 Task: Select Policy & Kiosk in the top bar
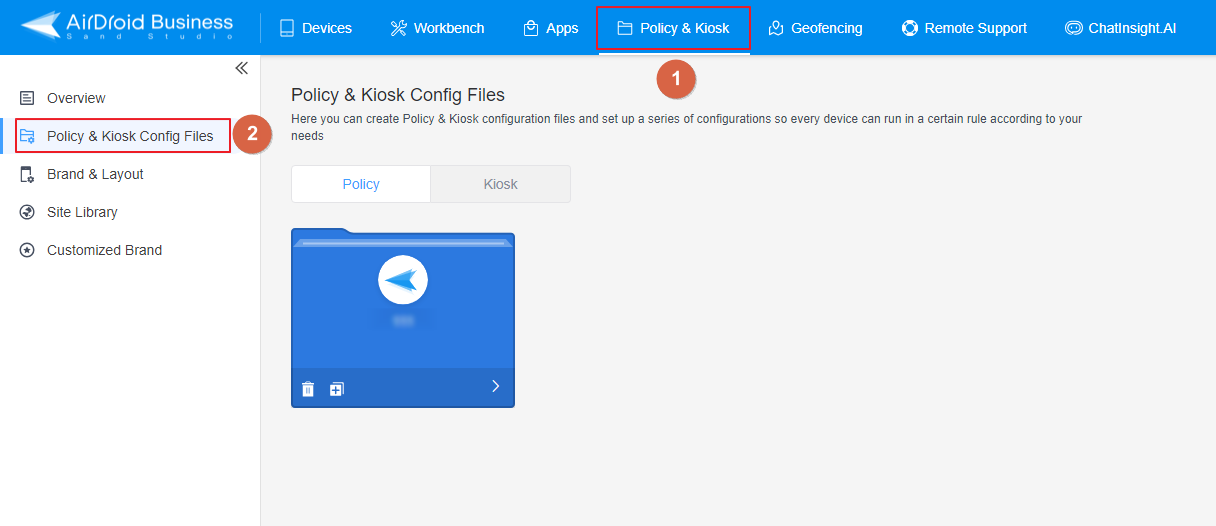coord(673,28)
